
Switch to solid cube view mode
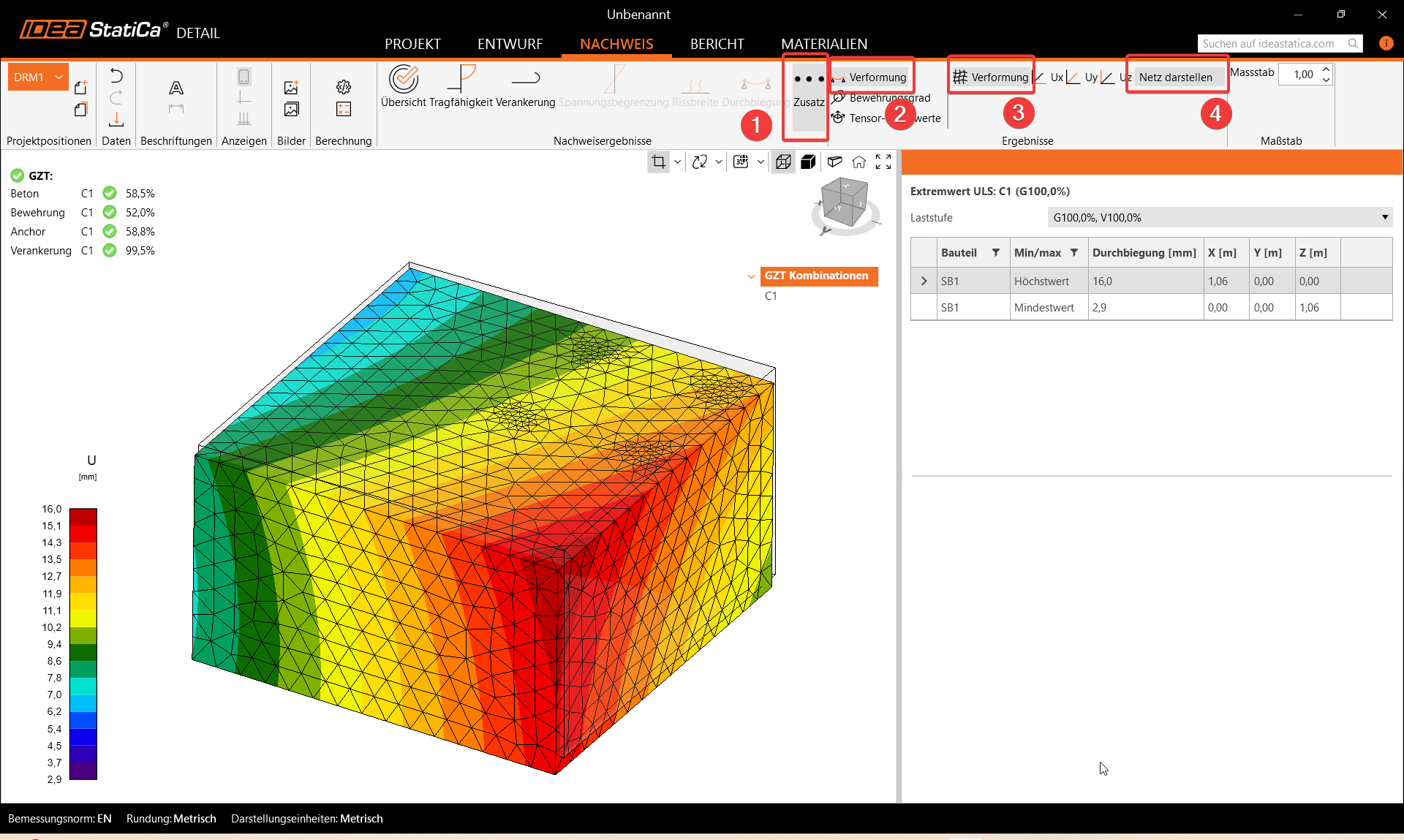[x=808, y=162]
